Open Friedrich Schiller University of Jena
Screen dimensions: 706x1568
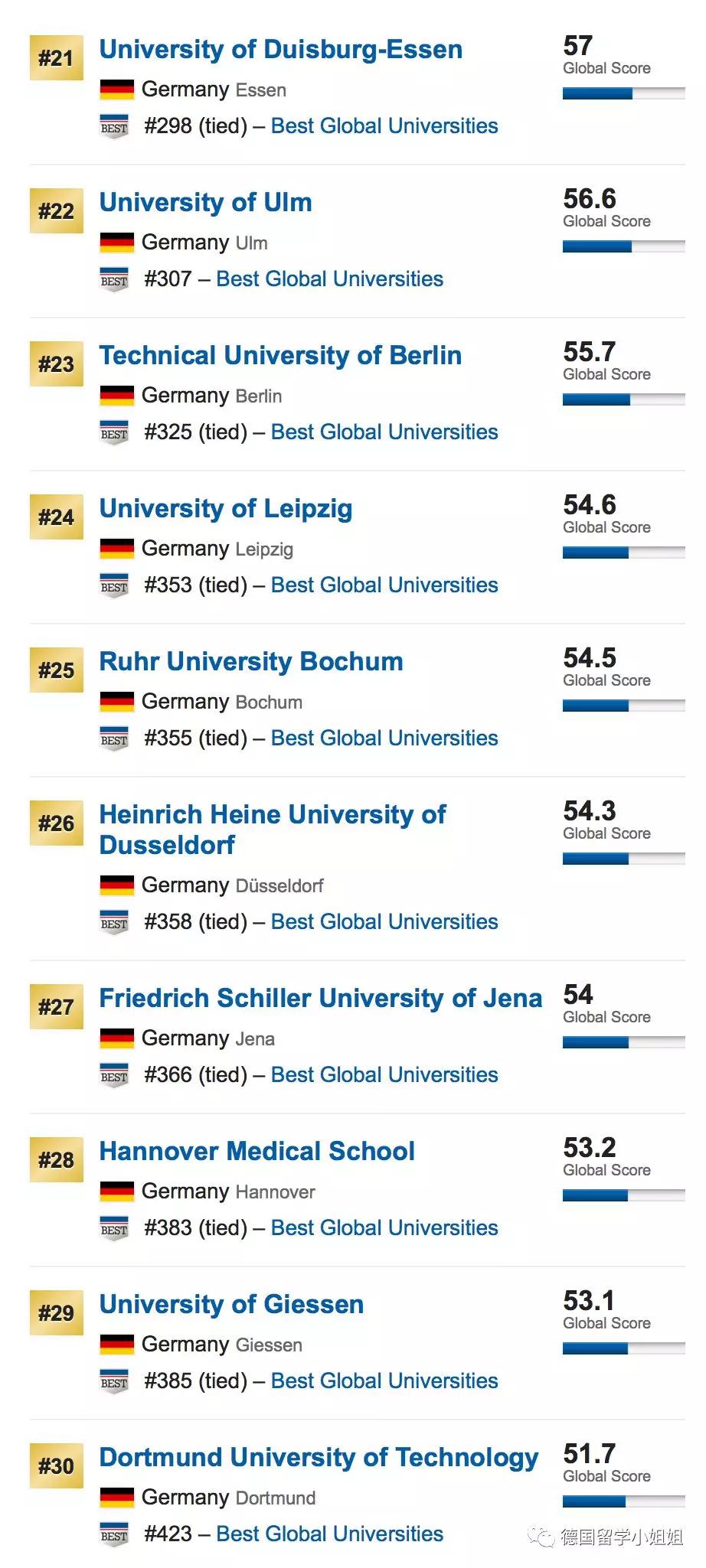tap(320, 999)
